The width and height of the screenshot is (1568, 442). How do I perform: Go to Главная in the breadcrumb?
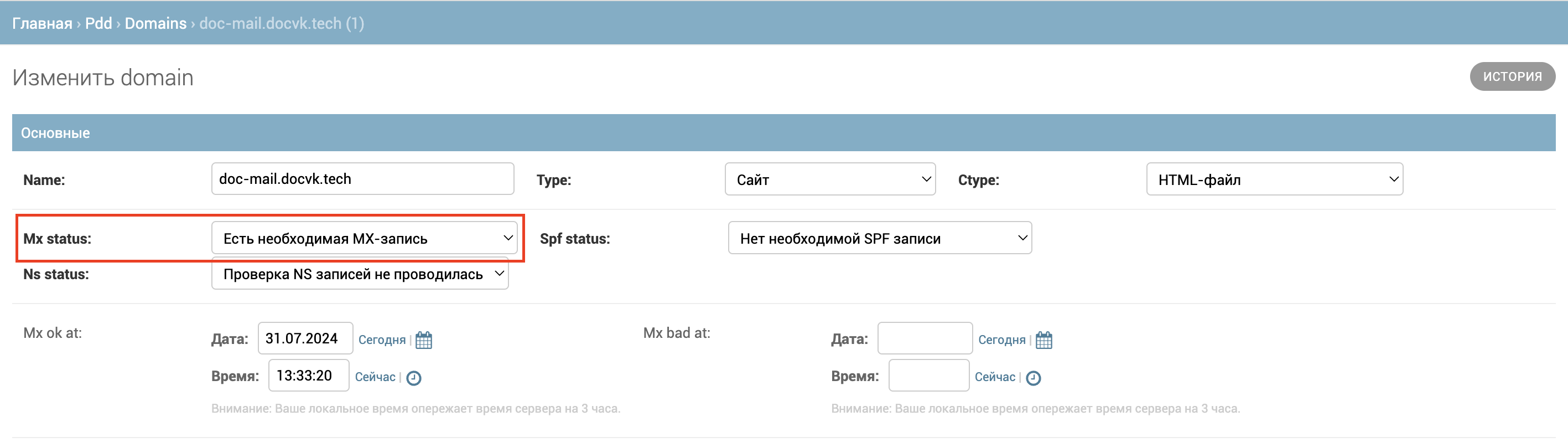[x=42, y=23]
